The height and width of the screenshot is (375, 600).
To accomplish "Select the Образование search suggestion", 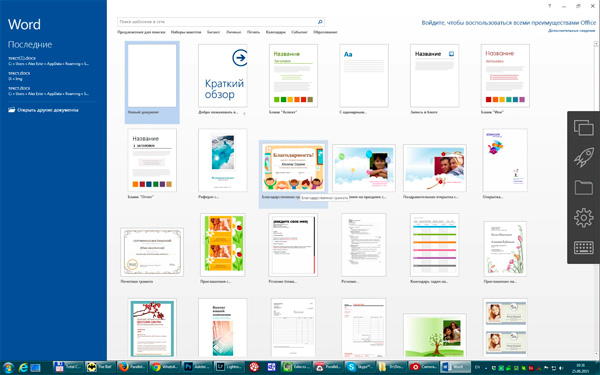I will click(325, 32).
